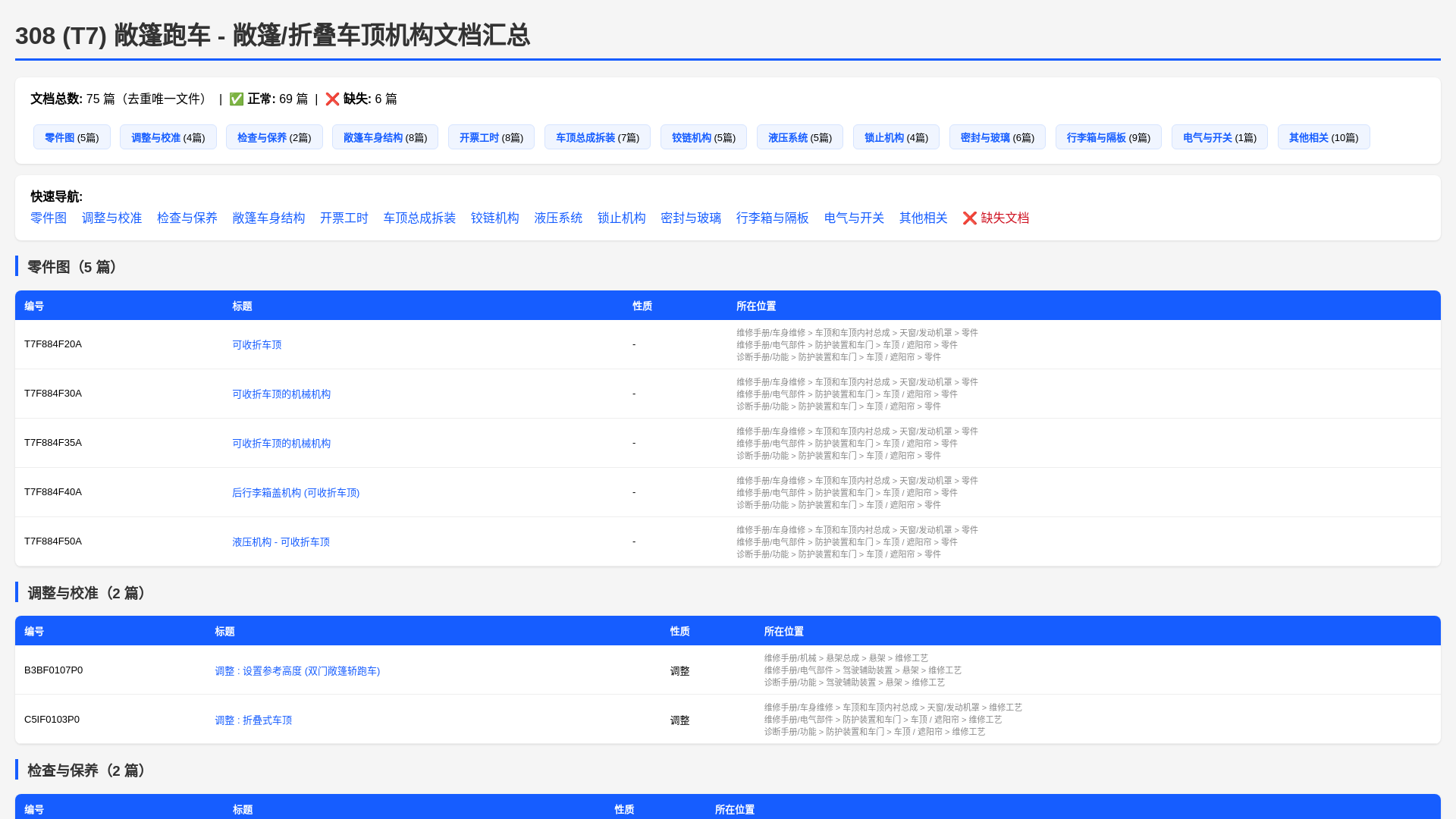Click the 开票工时 quick navigation link
The height and width of the screenshot is (819, 1456).
coord(344,218)
